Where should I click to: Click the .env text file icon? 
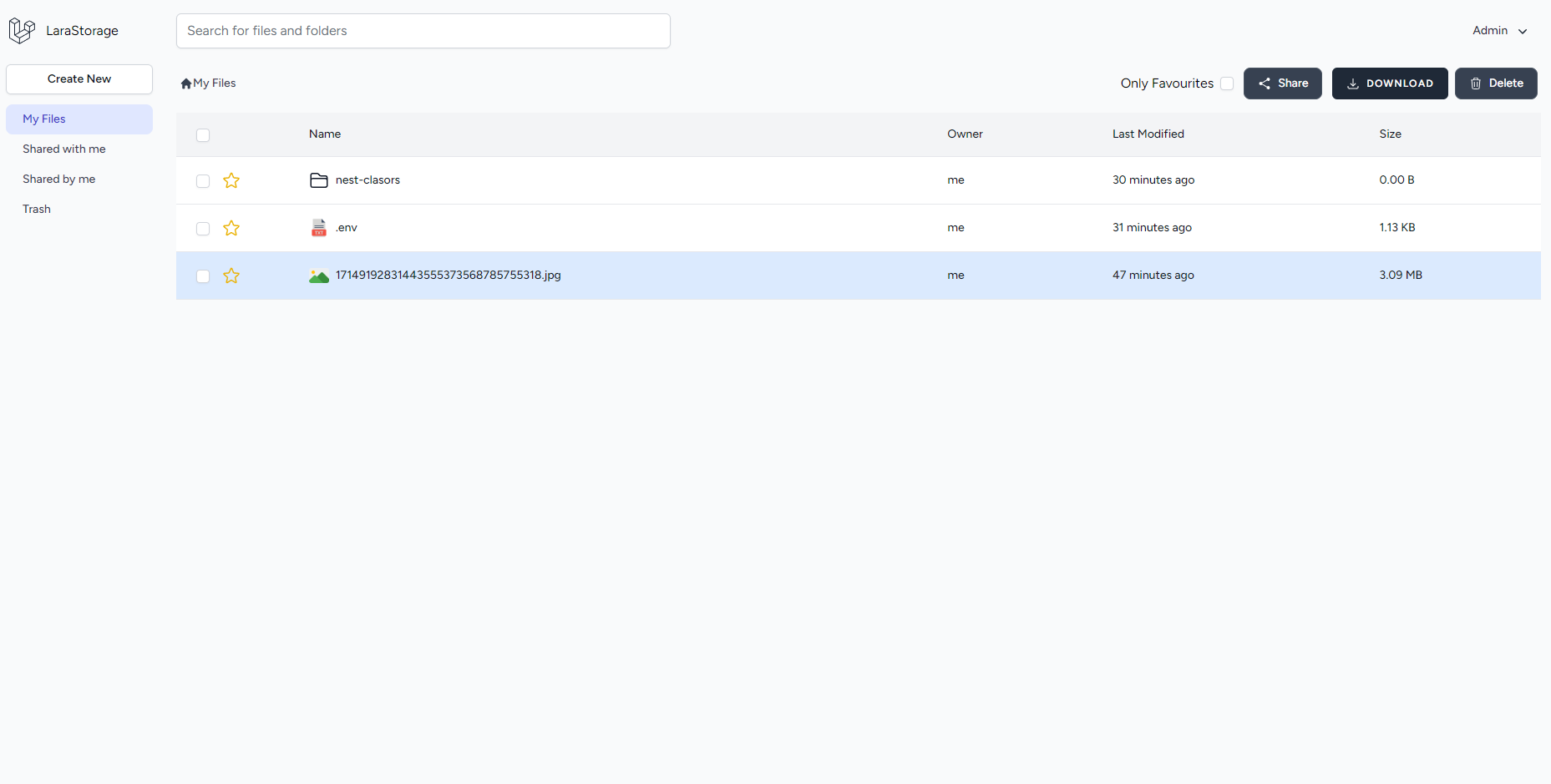318,228
